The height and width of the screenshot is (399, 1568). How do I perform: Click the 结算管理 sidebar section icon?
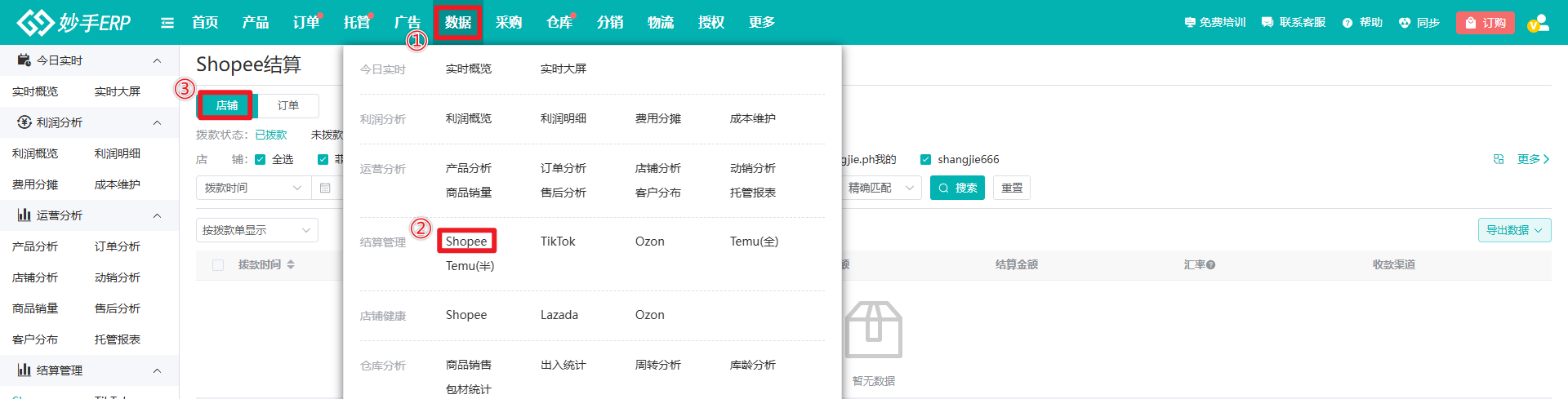click(24, 370)
